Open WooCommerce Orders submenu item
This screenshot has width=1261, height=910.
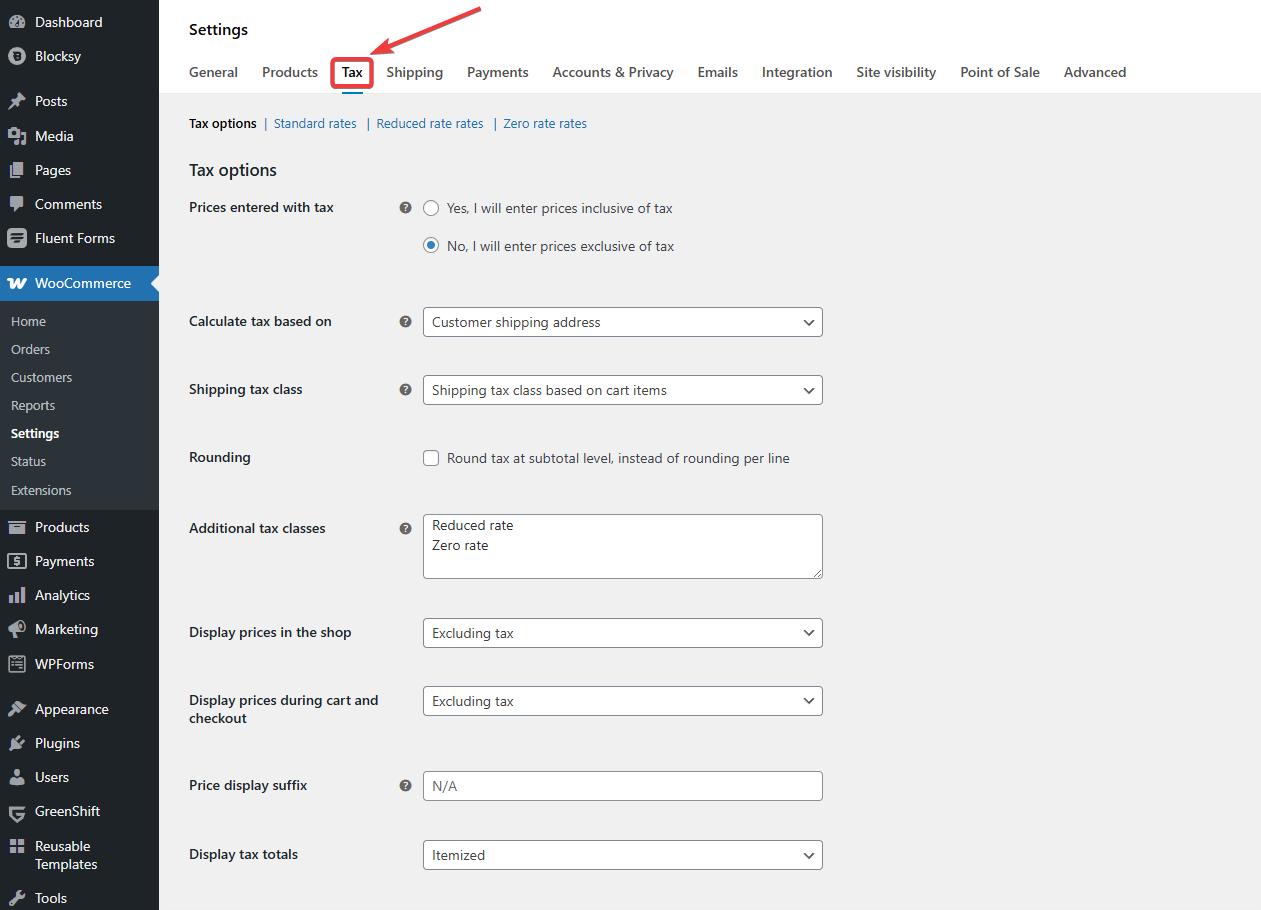(x=30, y=349)
